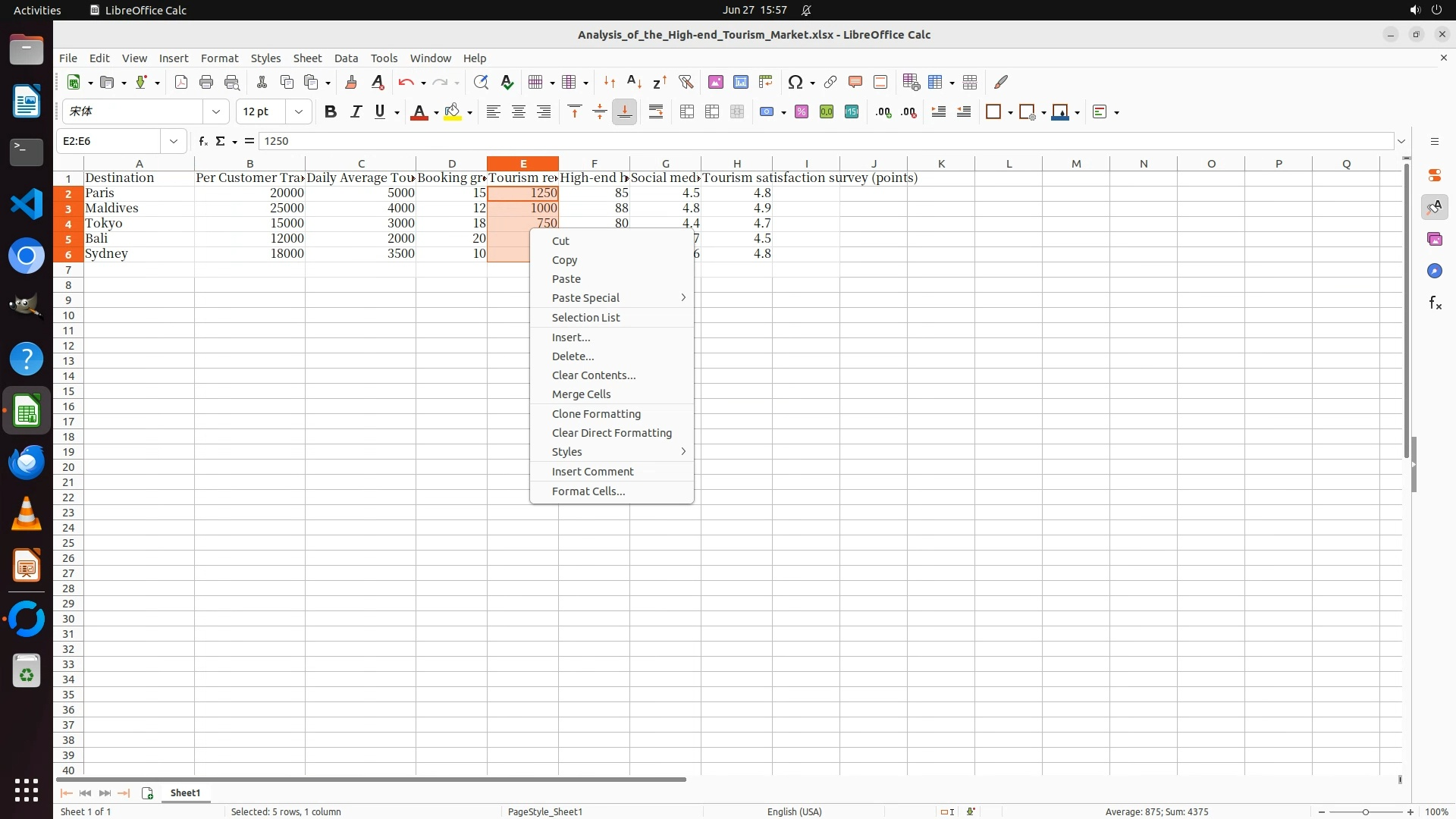Click the Format as Percent icon
Image resolution: width=1456 pixels, height=819 pixels.
(802, 112)
